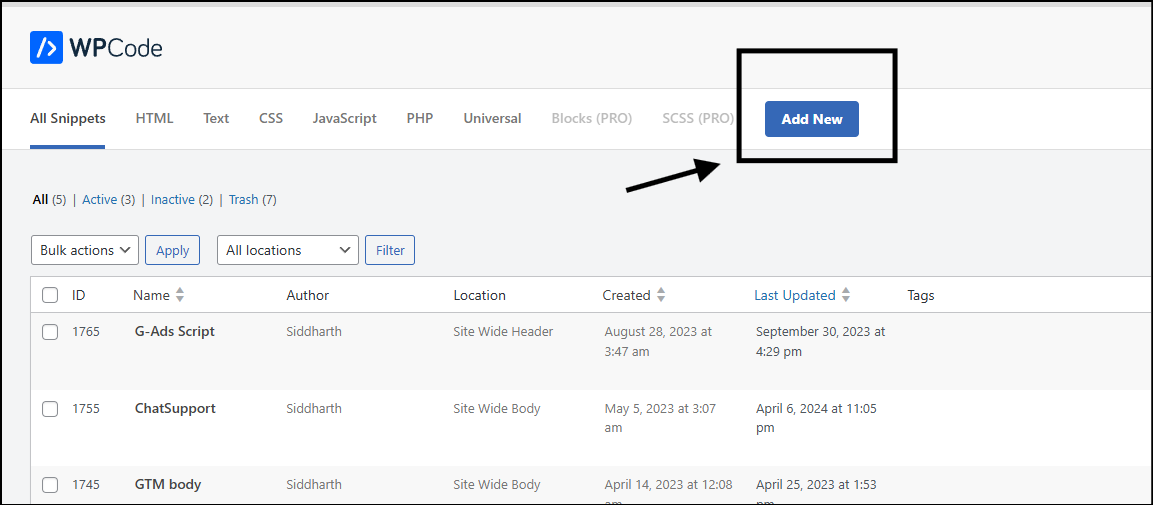Click the April 6, 2024 updated date
The image size is (1153, 505).
coord(816,418)
